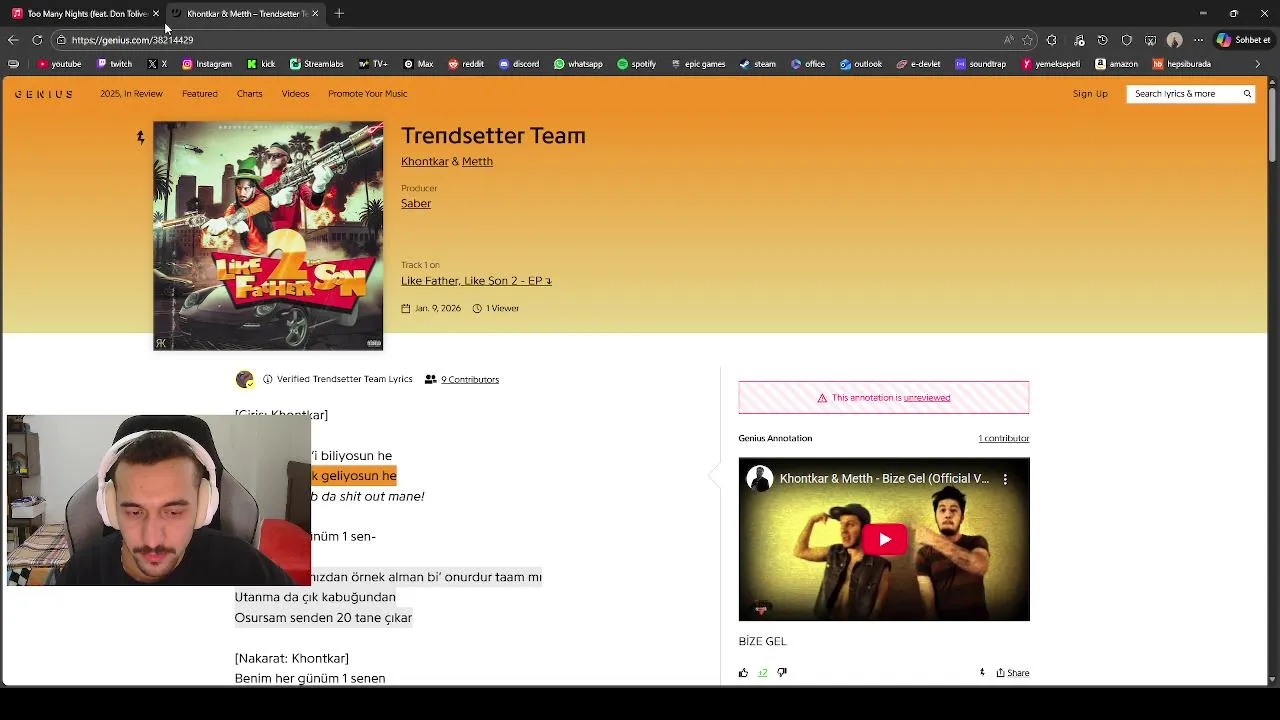1280x720 pixels.
Task: Open the Instagram bookmark
Action: 207,64
